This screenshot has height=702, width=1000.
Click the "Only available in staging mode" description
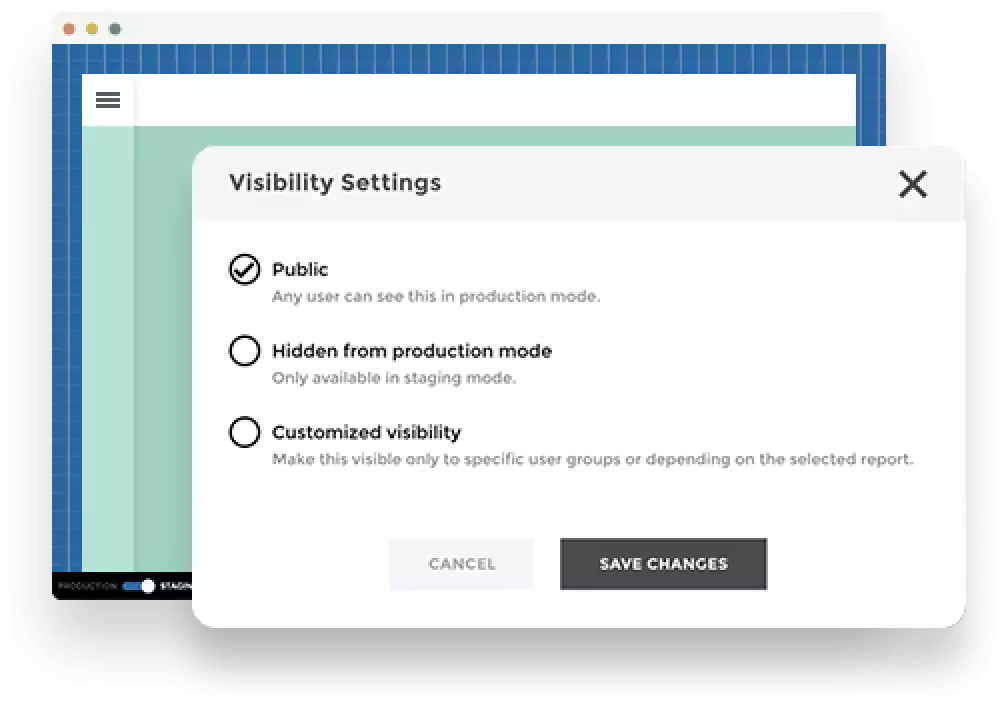(x=394, y=379)
